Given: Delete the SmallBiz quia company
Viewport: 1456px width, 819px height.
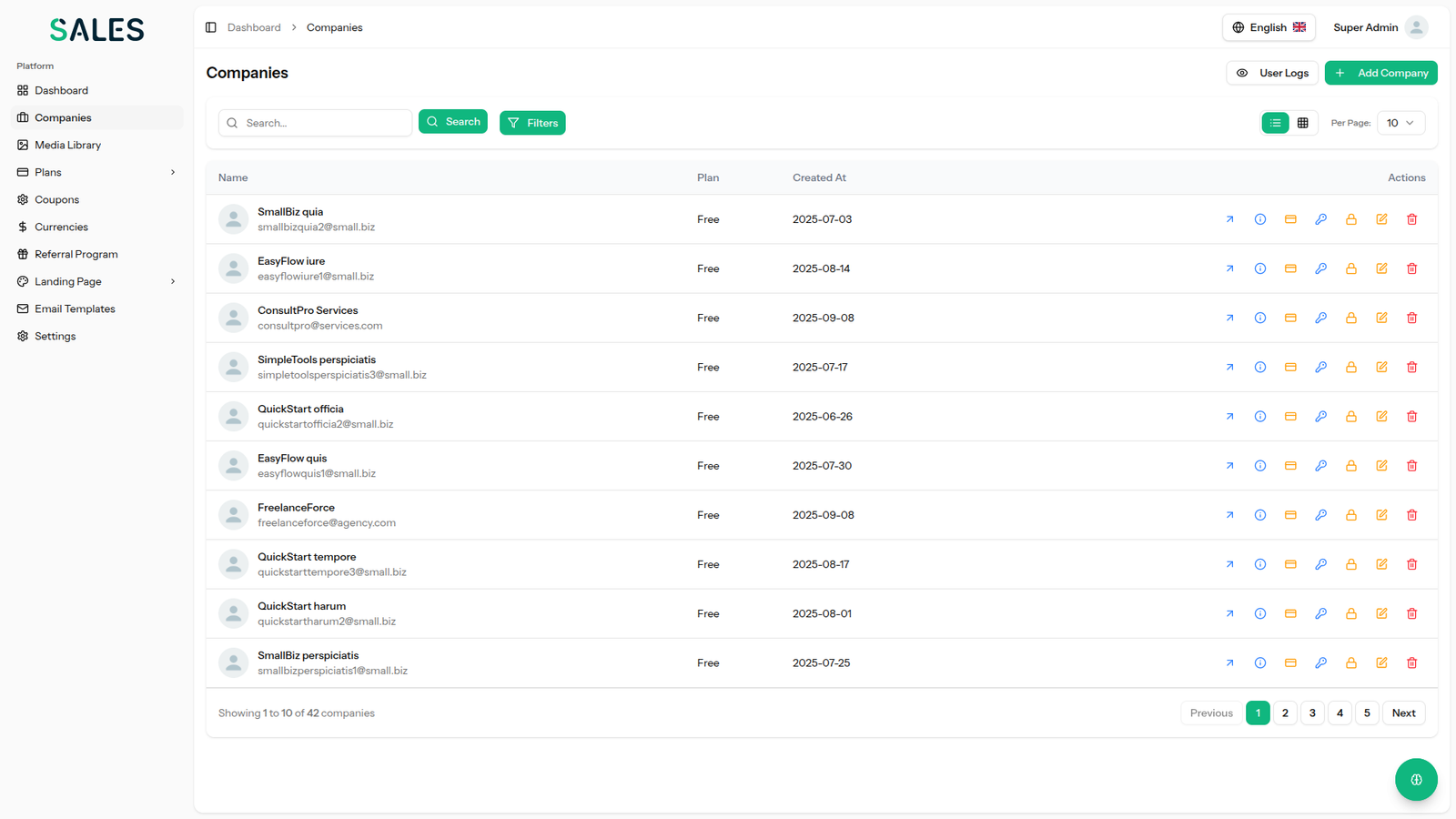Looking at the screenshot, I should pyautogui.click(x=1411, y=219).
